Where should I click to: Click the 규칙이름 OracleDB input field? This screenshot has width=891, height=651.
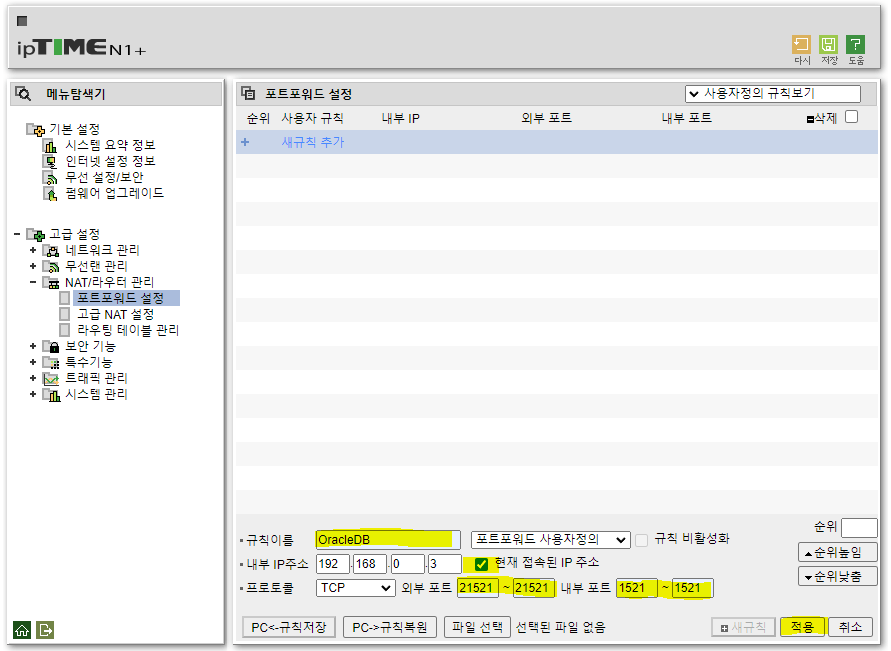pos(388,540)
